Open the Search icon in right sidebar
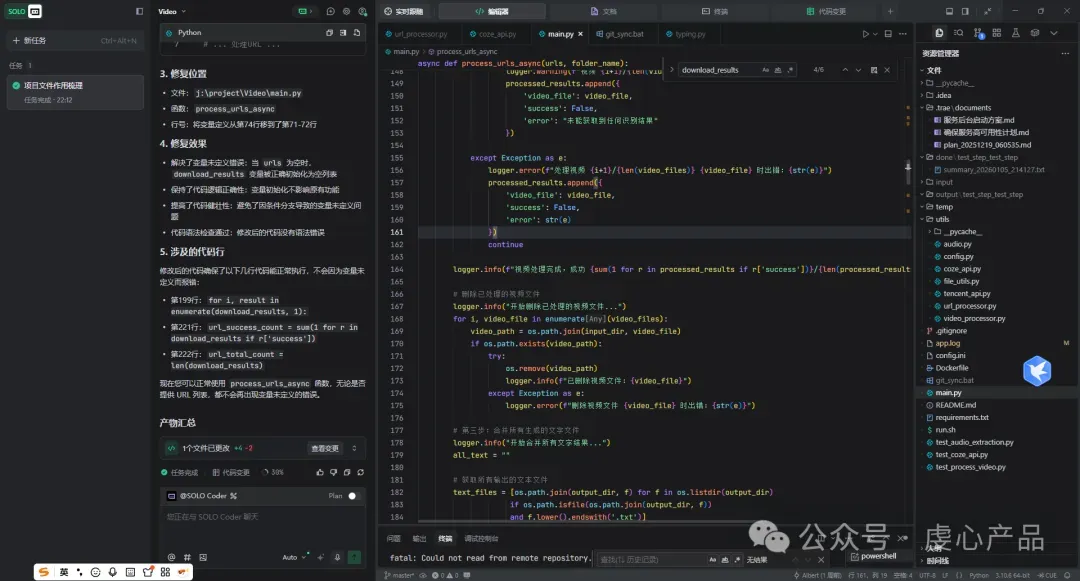1080x581 pixels. point(958,33)
